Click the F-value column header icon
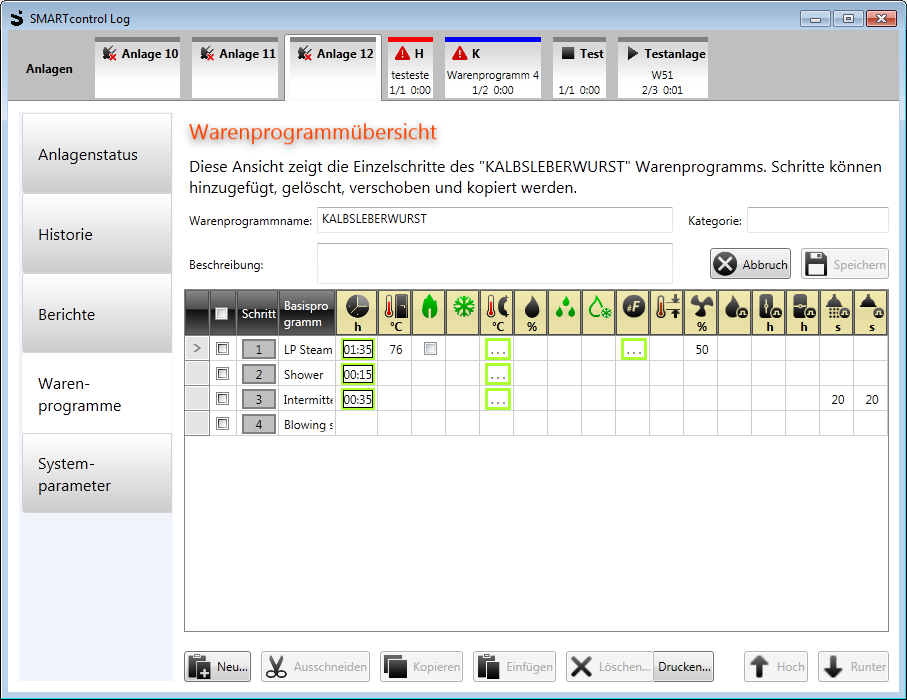907x700 pixels. [x=632, y=307]
